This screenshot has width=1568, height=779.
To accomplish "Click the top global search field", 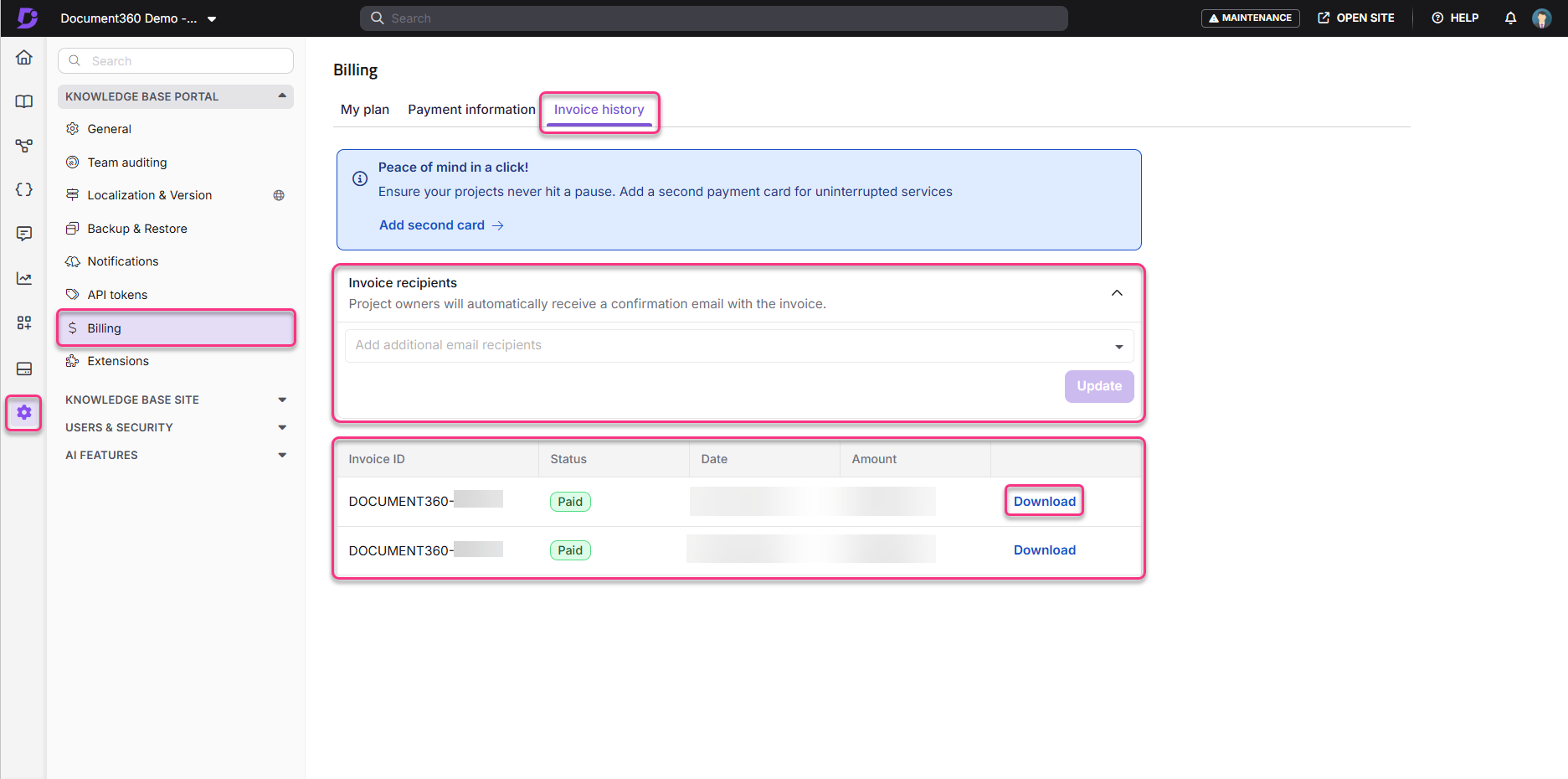I will (x=713, y=18).
